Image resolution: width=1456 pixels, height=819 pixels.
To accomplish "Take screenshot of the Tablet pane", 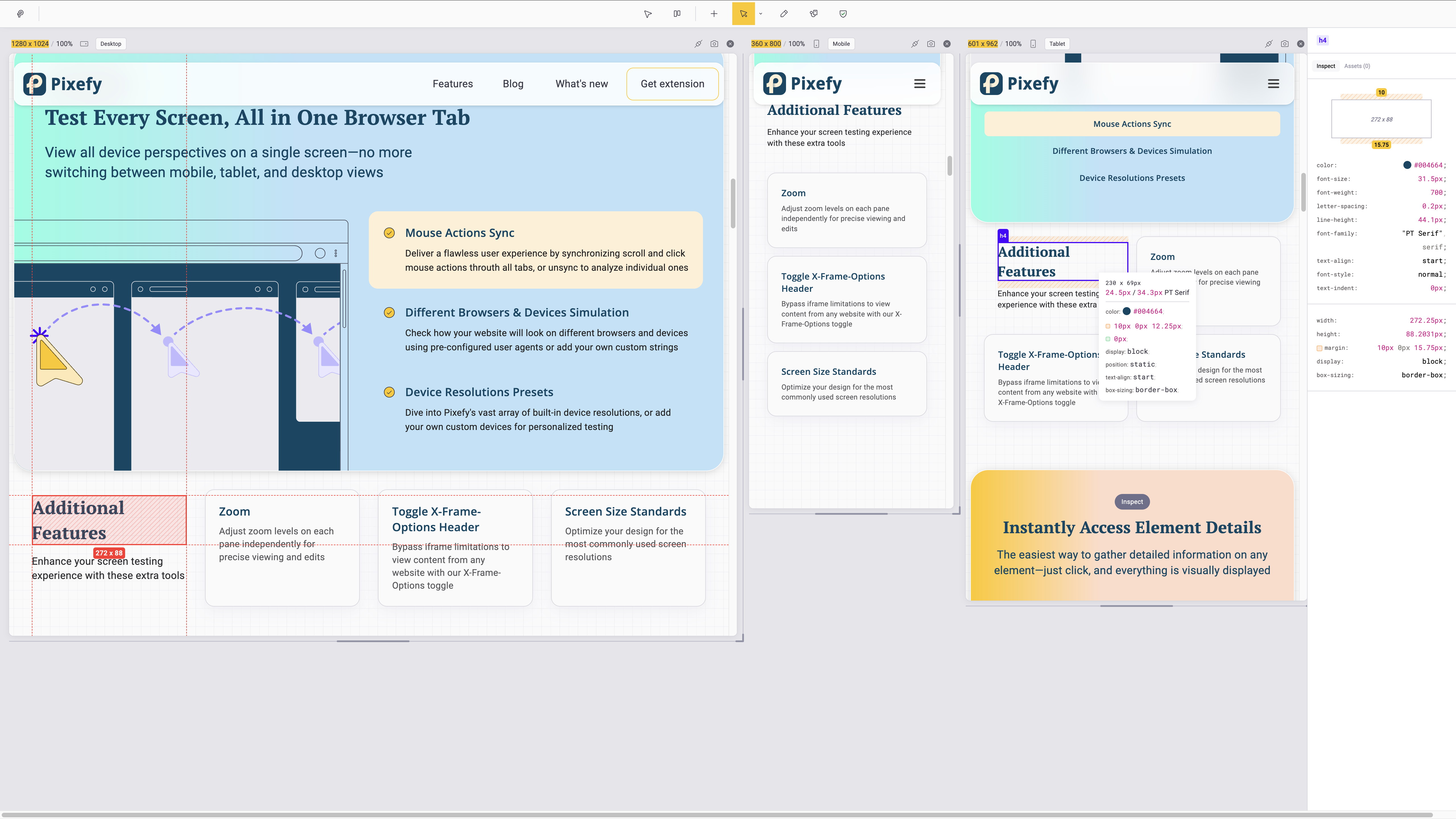I will pyautogui.click(x=1285, y=44).
